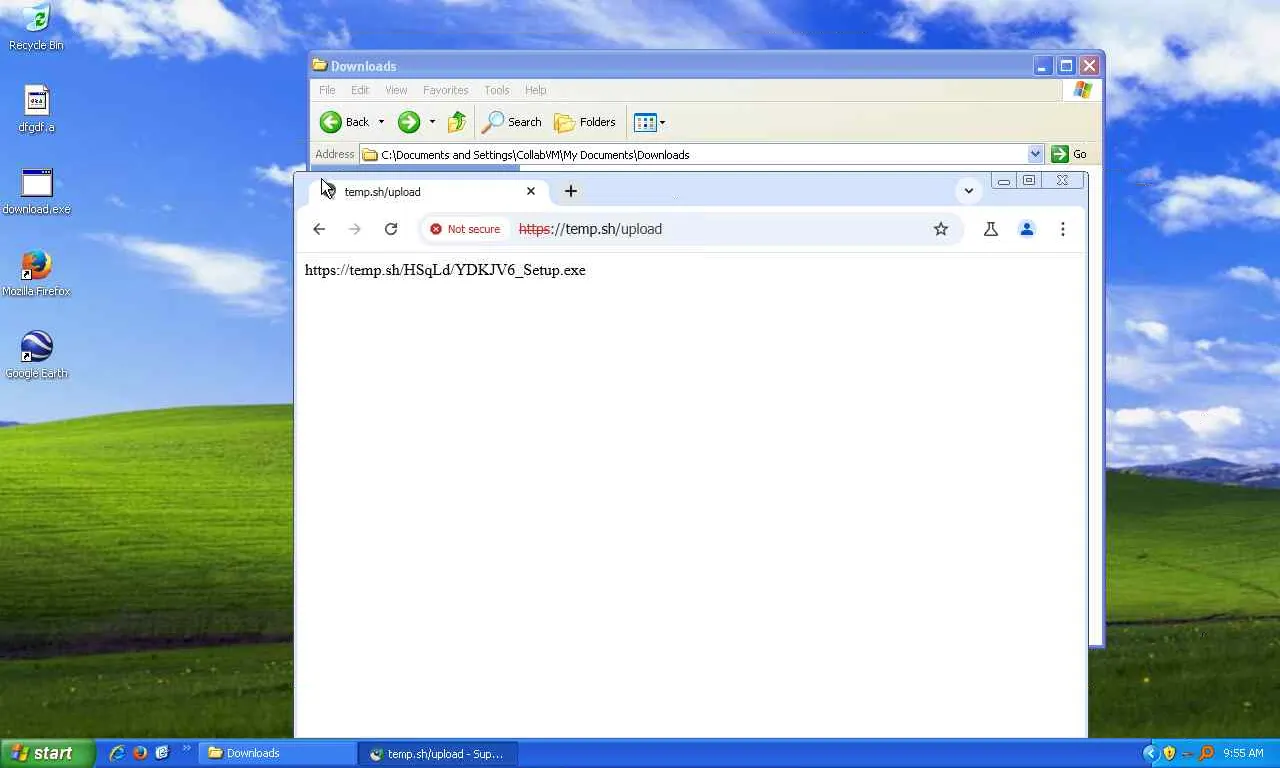The width and height of the screenshot is (1280, 768).
Task: Select the download.exe desktop icon
Action: 37,191
